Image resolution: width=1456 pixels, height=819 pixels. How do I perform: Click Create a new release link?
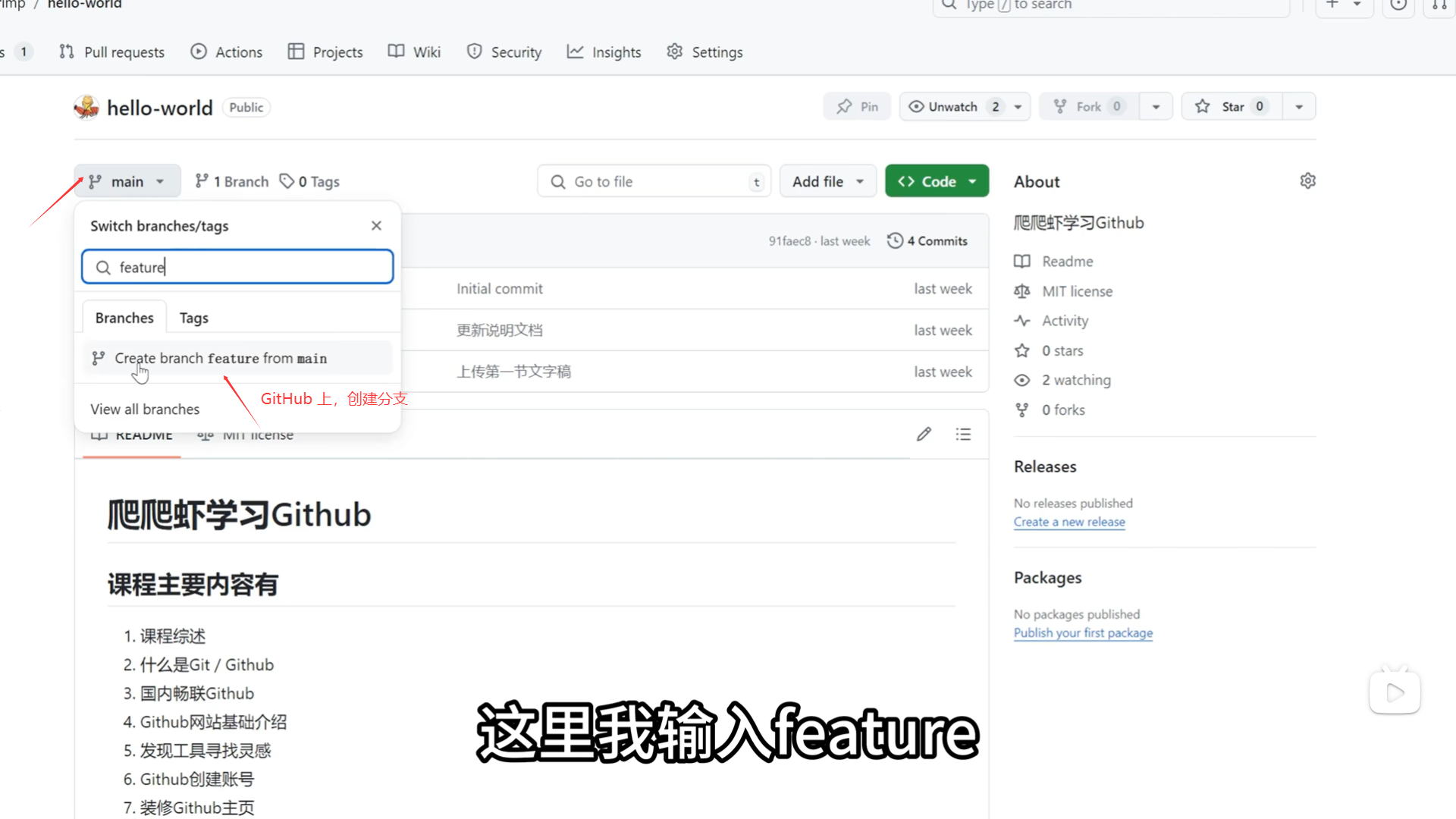tap(1069, 522)
